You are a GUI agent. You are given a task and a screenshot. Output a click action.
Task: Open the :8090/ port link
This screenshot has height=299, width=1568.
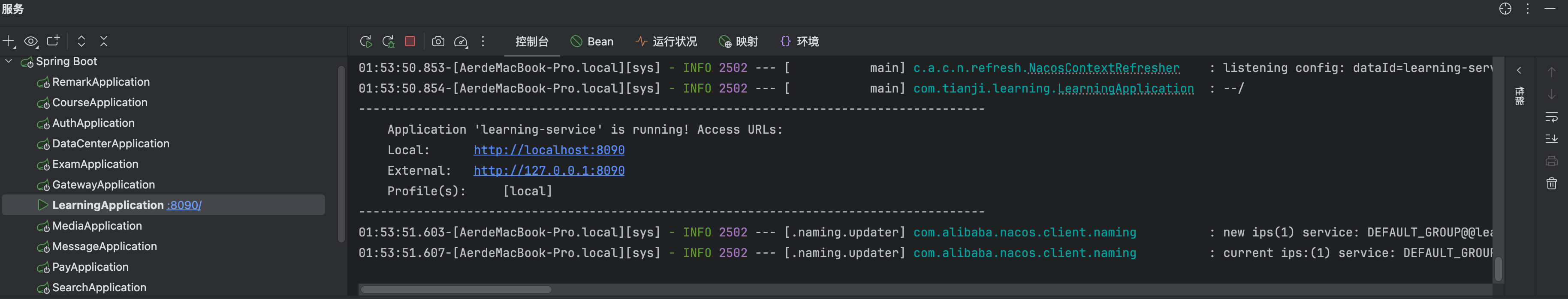tap(184, 206)
